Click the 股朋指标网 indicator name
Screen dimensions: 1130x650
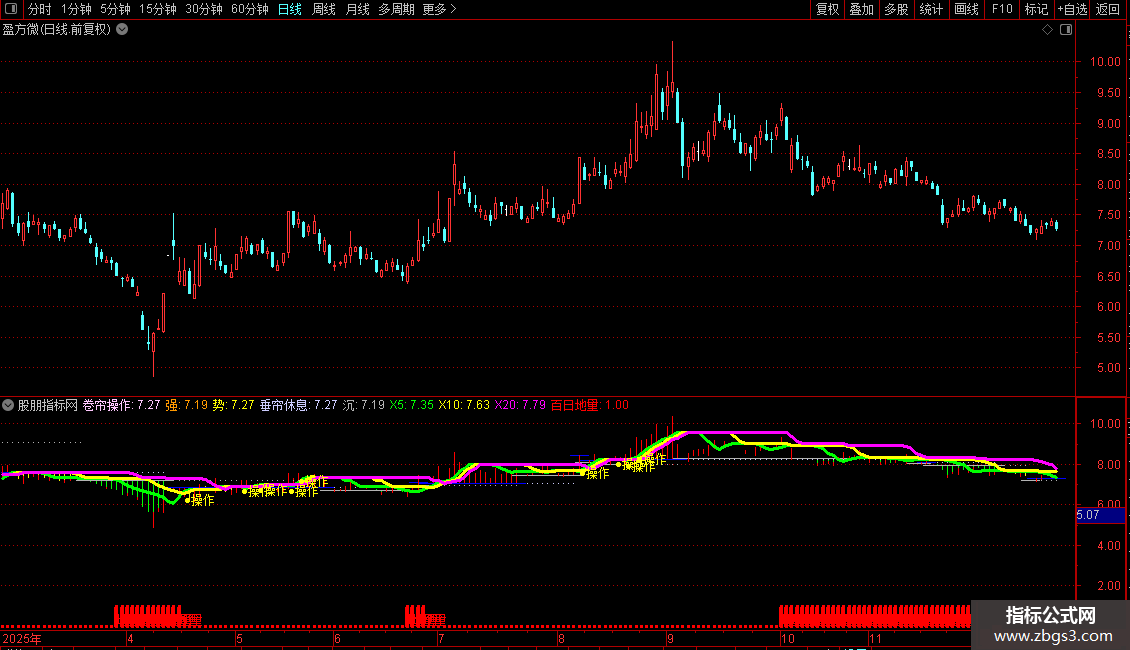(x=48, y=405)
